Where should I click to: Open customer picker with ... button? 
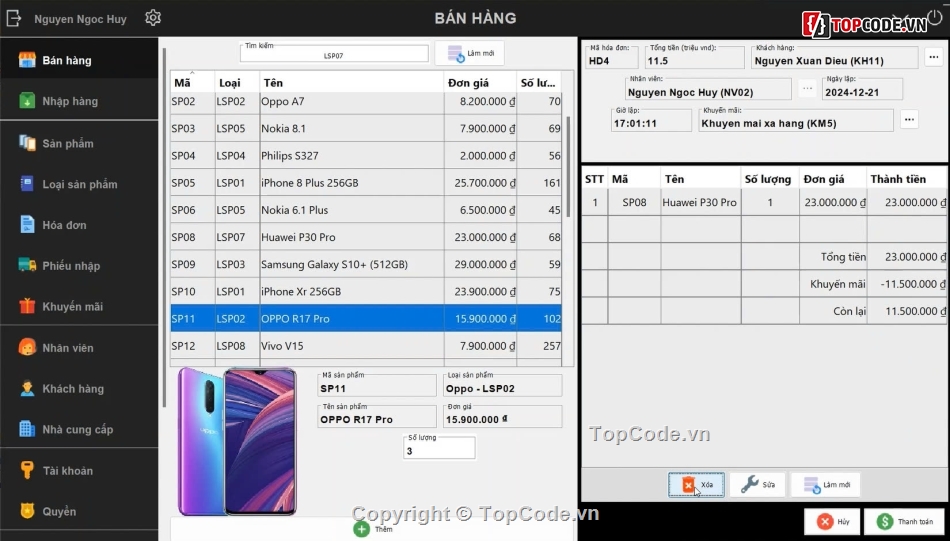pos(934,57)
